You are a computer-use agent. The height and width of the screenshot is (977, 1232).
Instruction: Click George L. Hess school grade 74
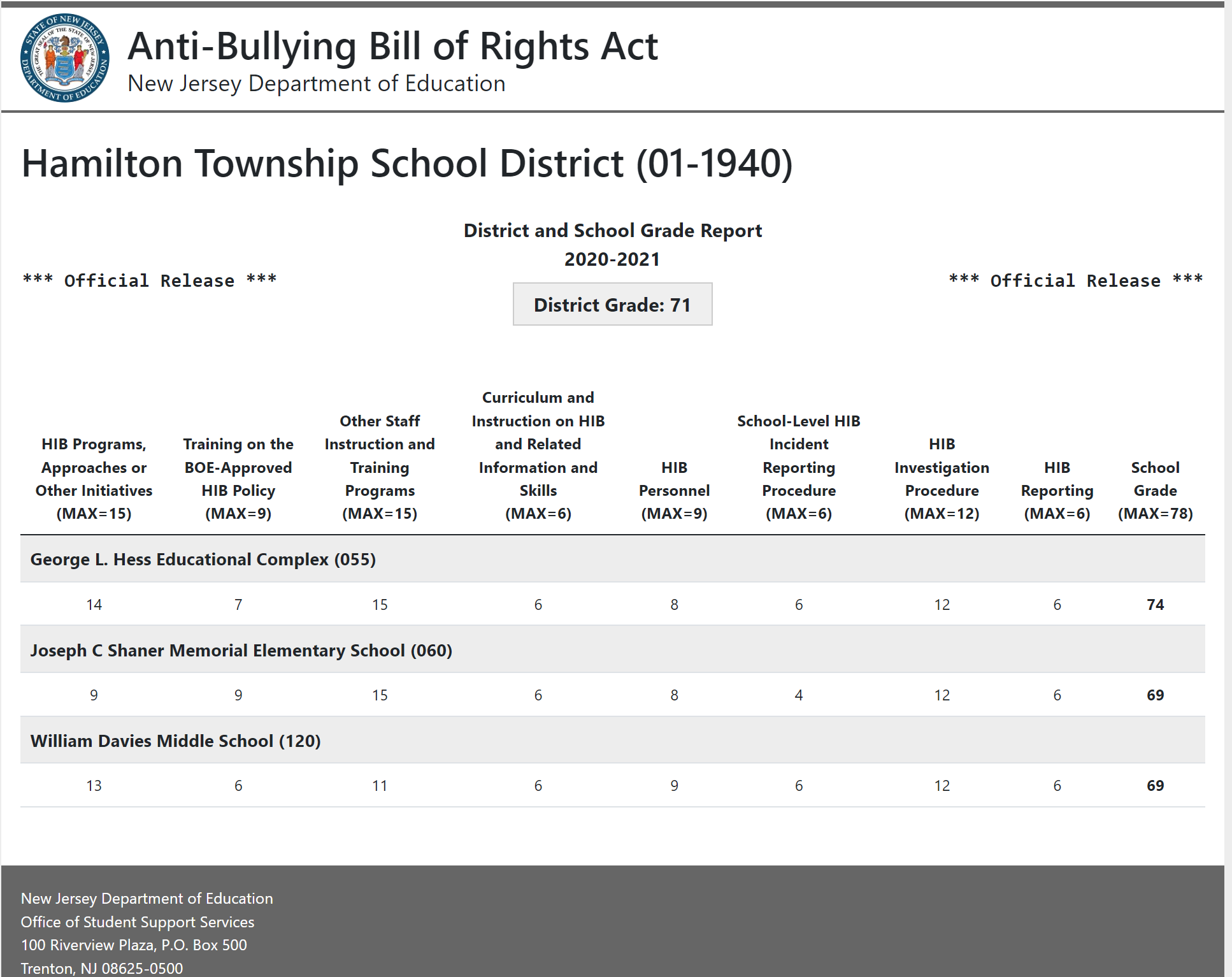click(1155, 604)
